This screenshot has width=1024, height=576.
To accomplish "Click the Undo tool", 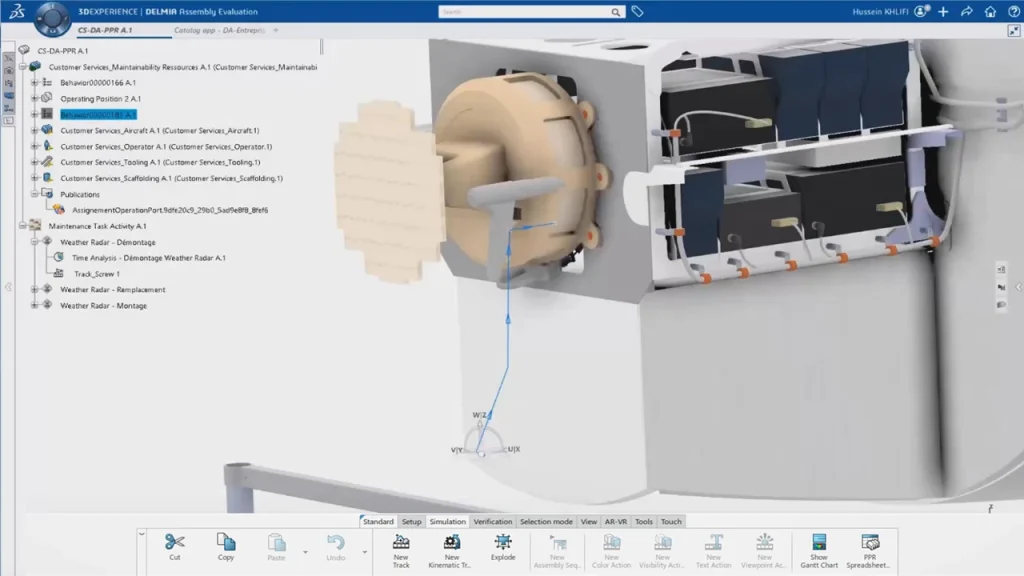I will tap(336, 547).
